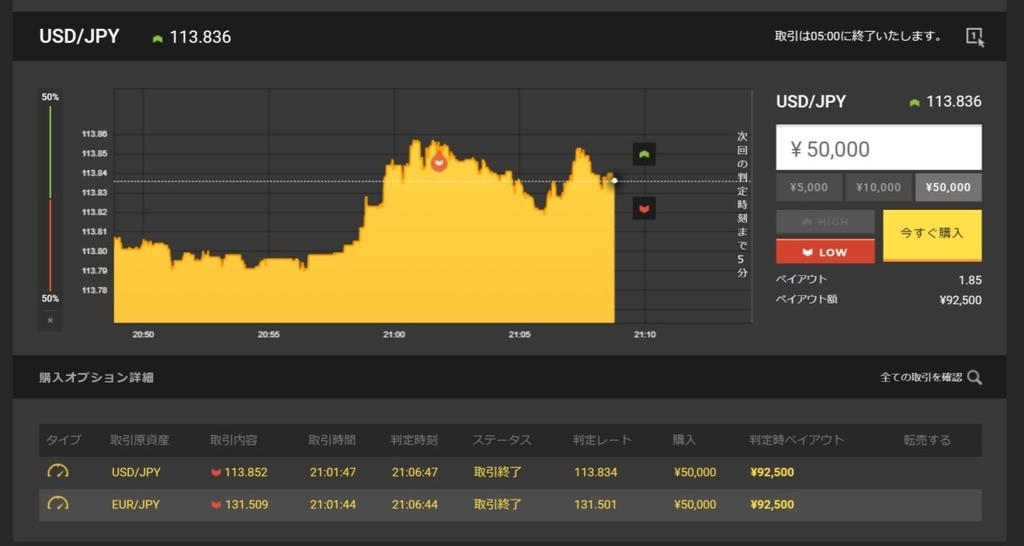Click the trader sentiment 50% bar
This screenshot has height=546, width=1024.
(50, 198)
